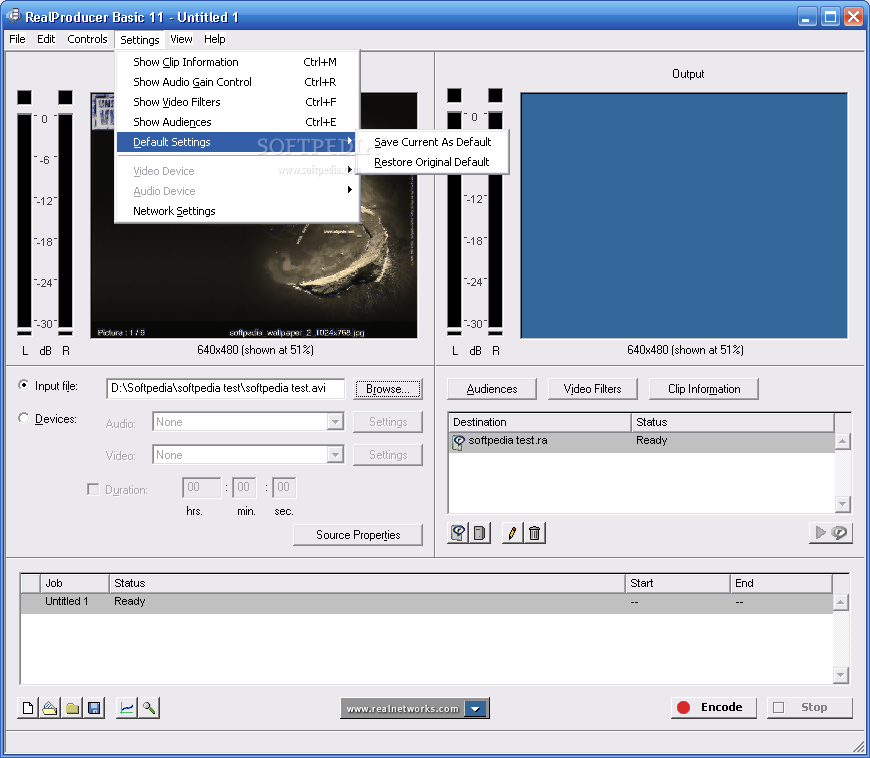Click the Output preview video pane
This screenshot has height=758, width=870.
[x=684, y=215]
